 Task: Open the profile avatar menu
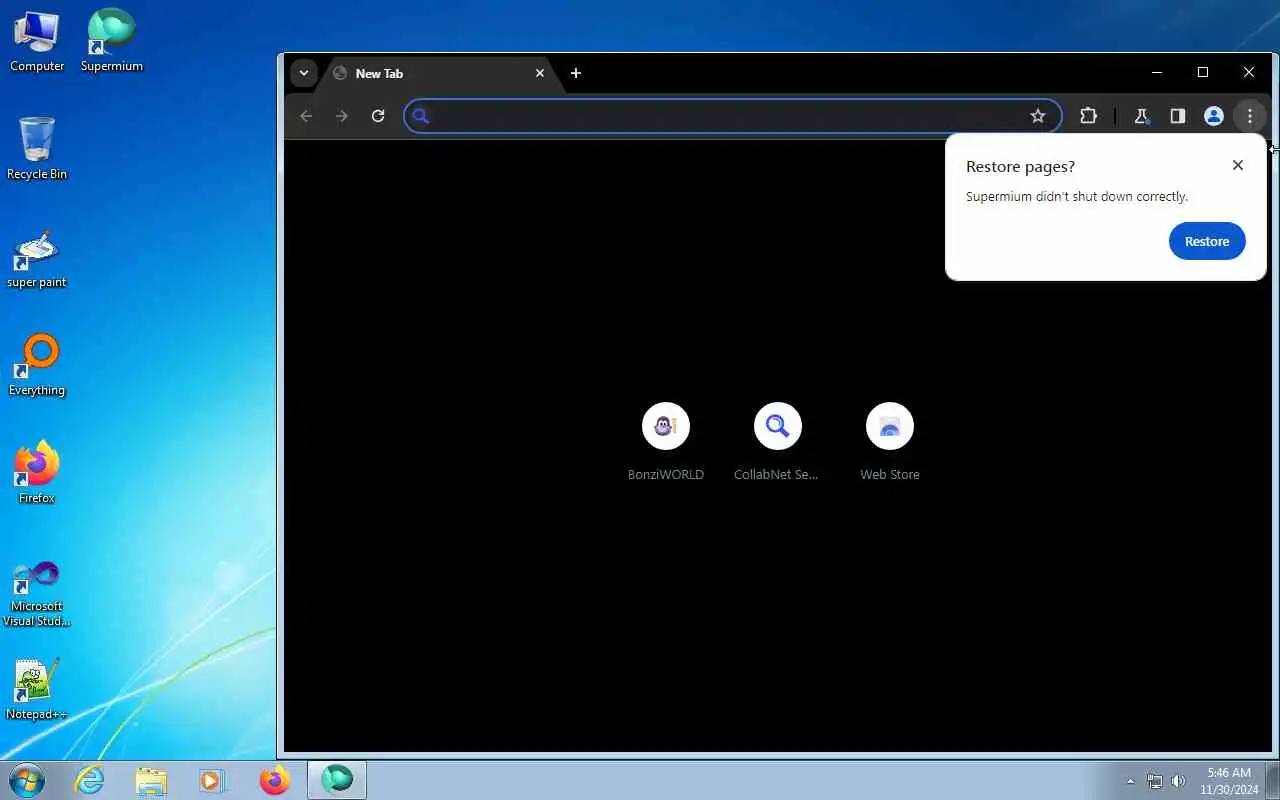coord(1214,116)
